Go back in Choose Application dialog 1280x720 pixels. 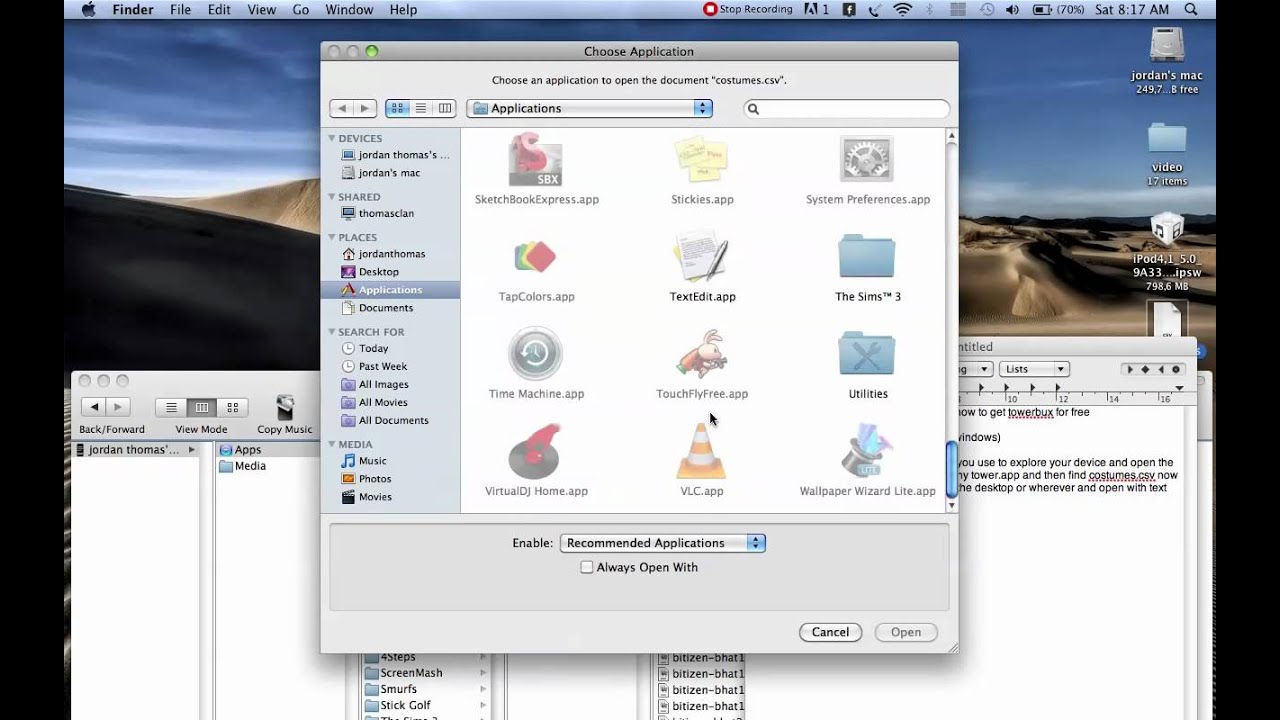pos(342,108)
